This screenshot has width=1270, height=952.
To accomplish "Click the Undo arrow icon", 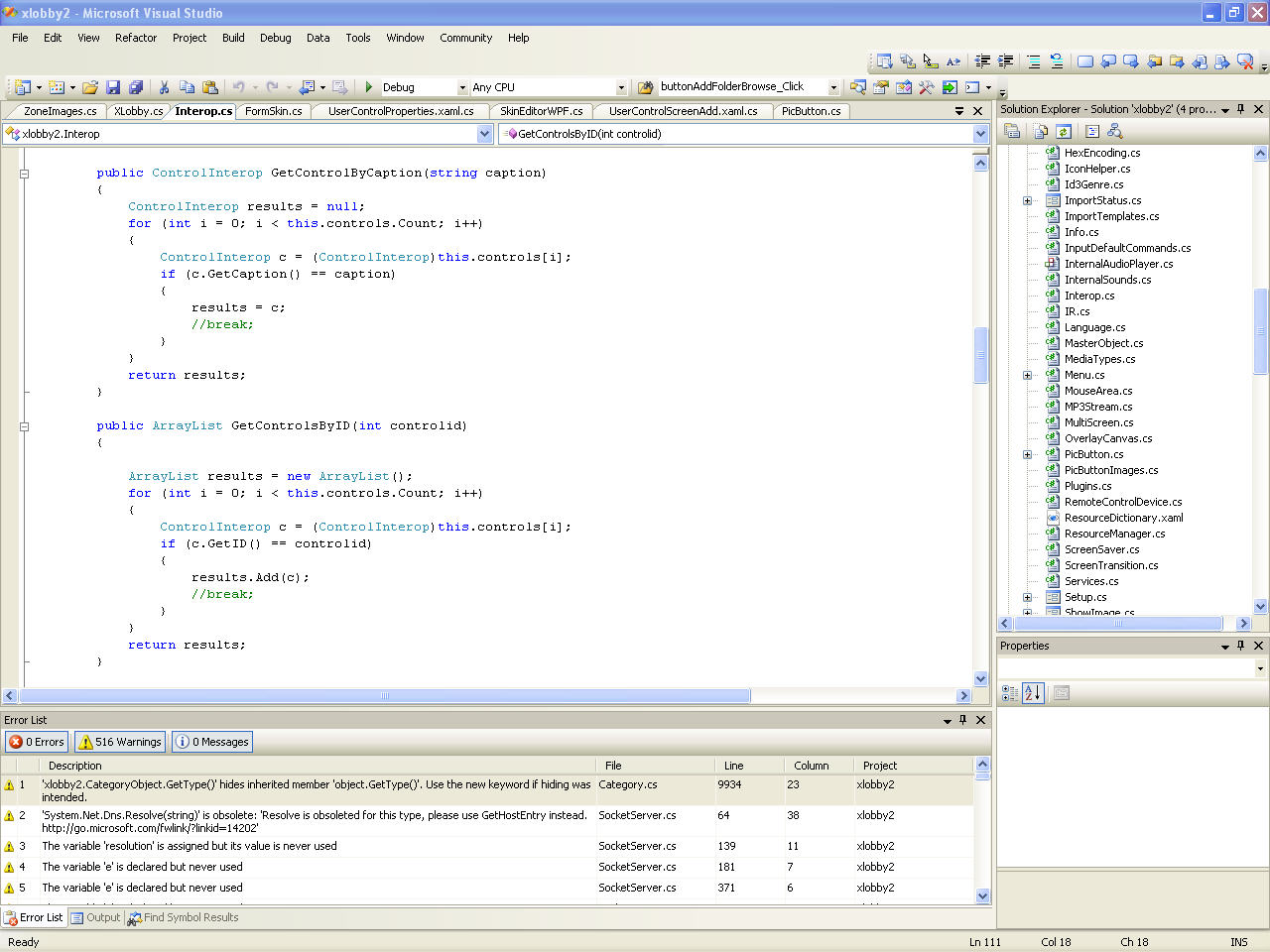I will tap(238, 87).
